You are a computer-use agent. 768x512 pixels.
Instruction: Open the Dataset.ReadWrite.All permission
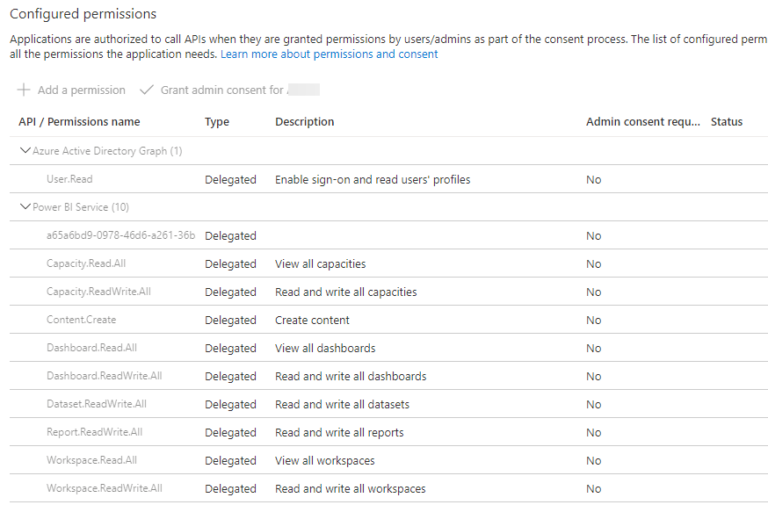click(x=96, y=404)
